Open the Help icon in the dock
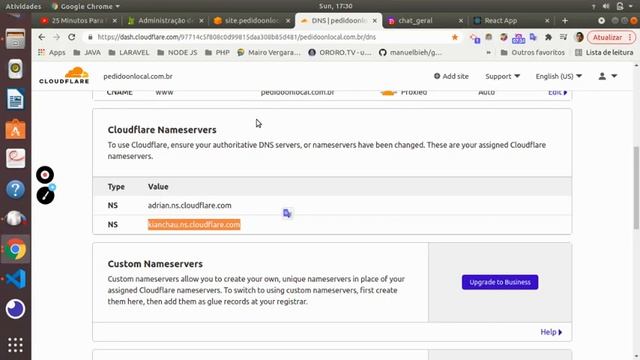Screen dimensions: 640x360 [16, 189]
